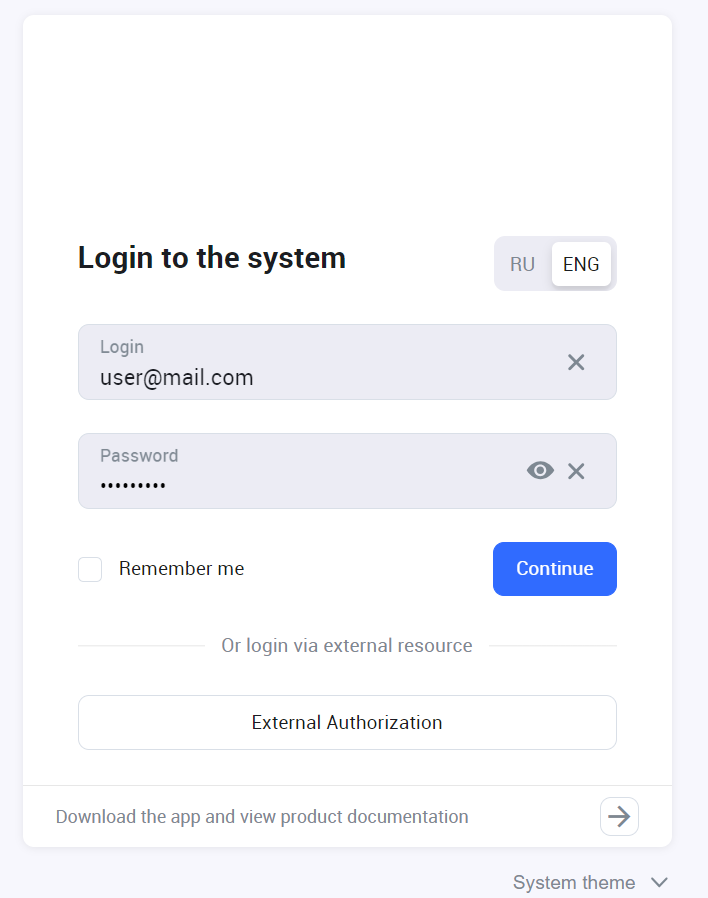Image resolution: width=708 pixels, height=898 pixels.
Task: Clear the Login field with its X icon
Action: coord(576,362)
